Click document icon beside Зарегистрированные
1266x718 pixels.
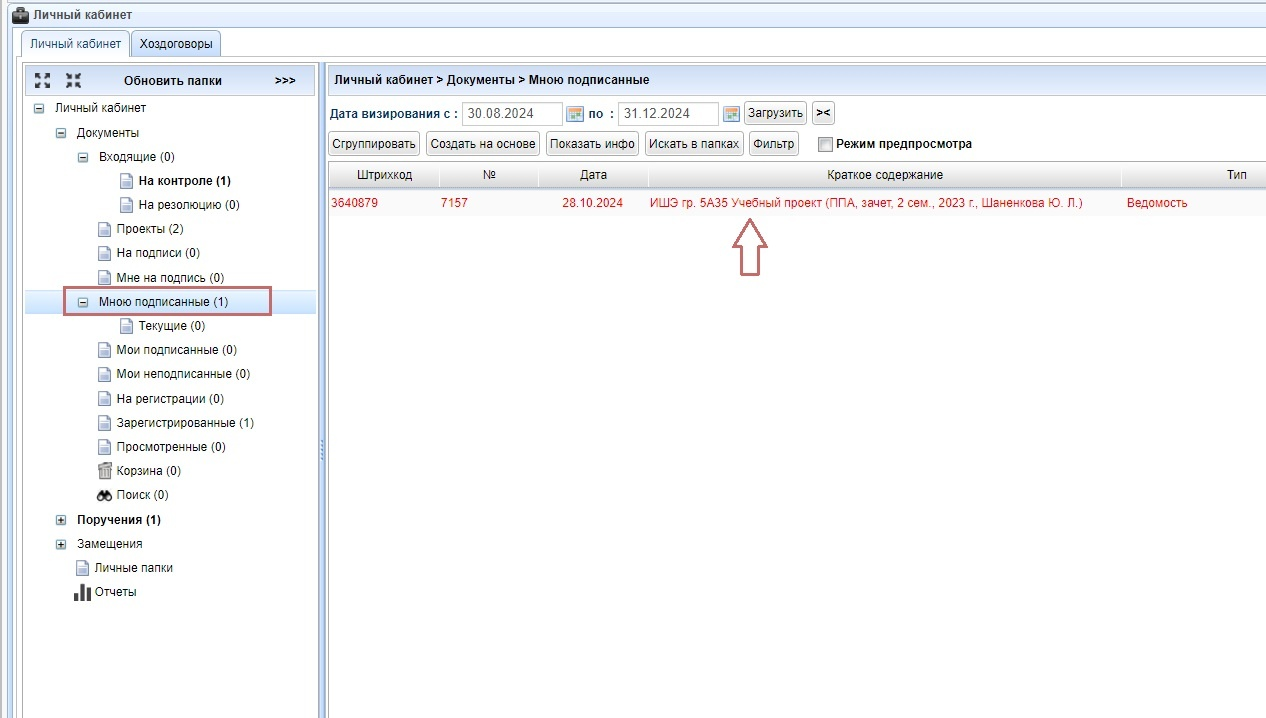(105, 423)
